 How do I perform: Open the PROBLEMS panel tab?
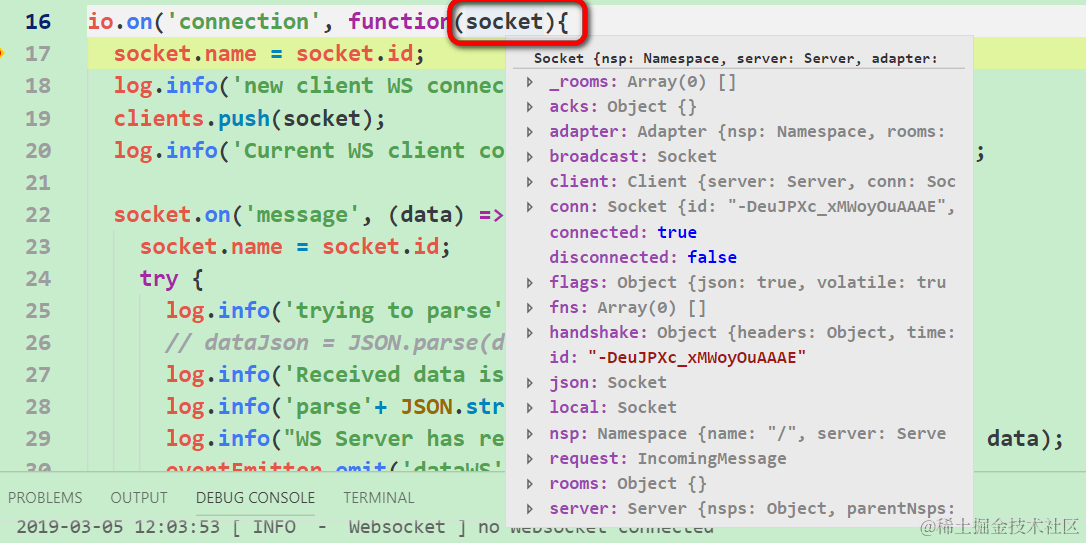coord(45,497)
